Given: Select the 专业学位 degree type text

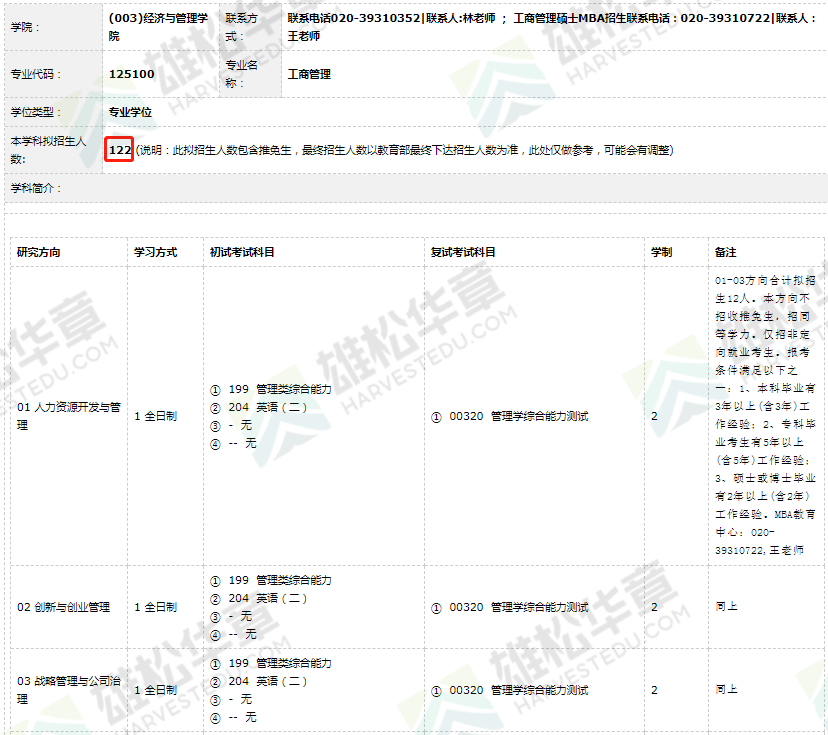Looking at the screenshot, I should [129, 113].
